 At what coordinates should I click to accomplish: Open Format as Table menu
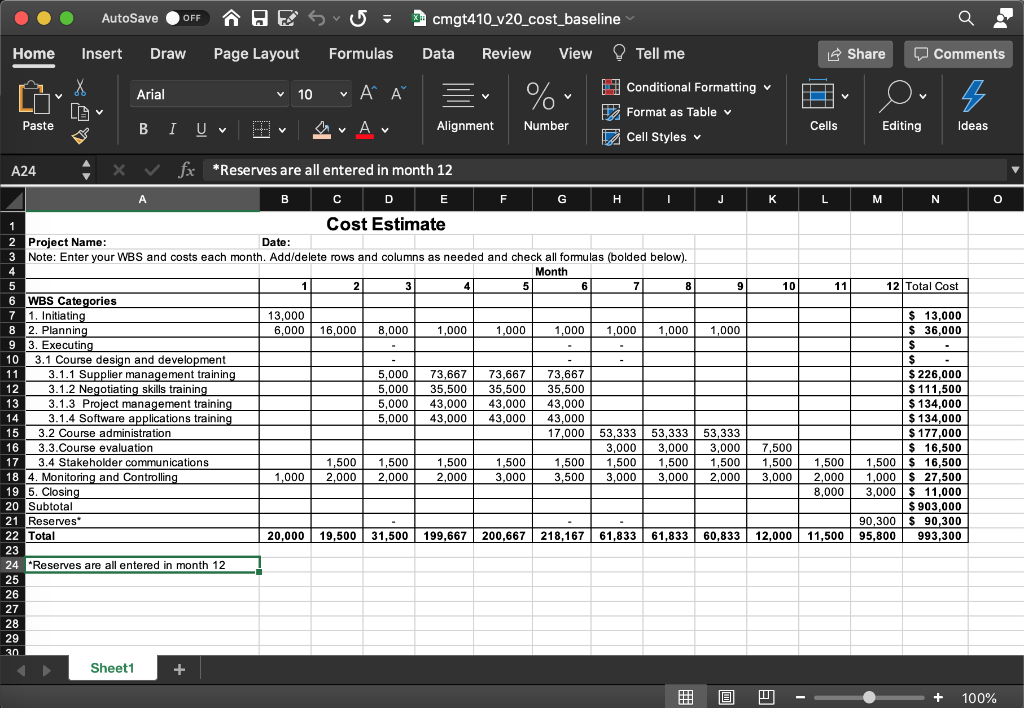coord(666,112)
